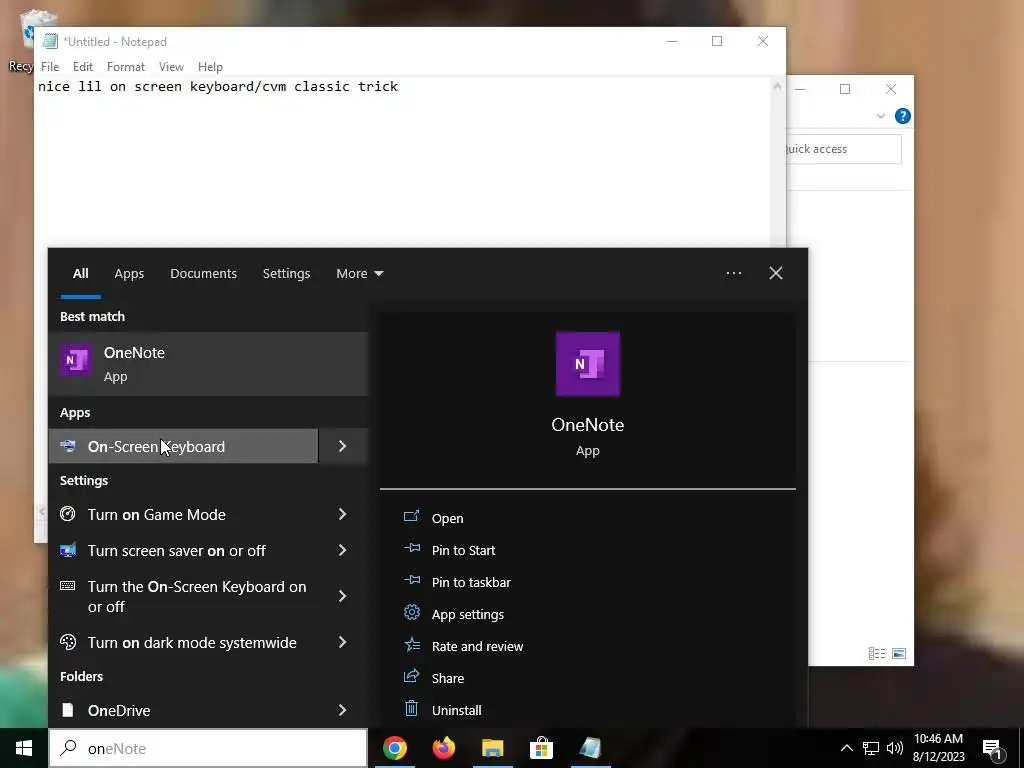Viewport: 1024px width, 768px height.
Task: Open the OneNote best match result
Action: [208, 364]
